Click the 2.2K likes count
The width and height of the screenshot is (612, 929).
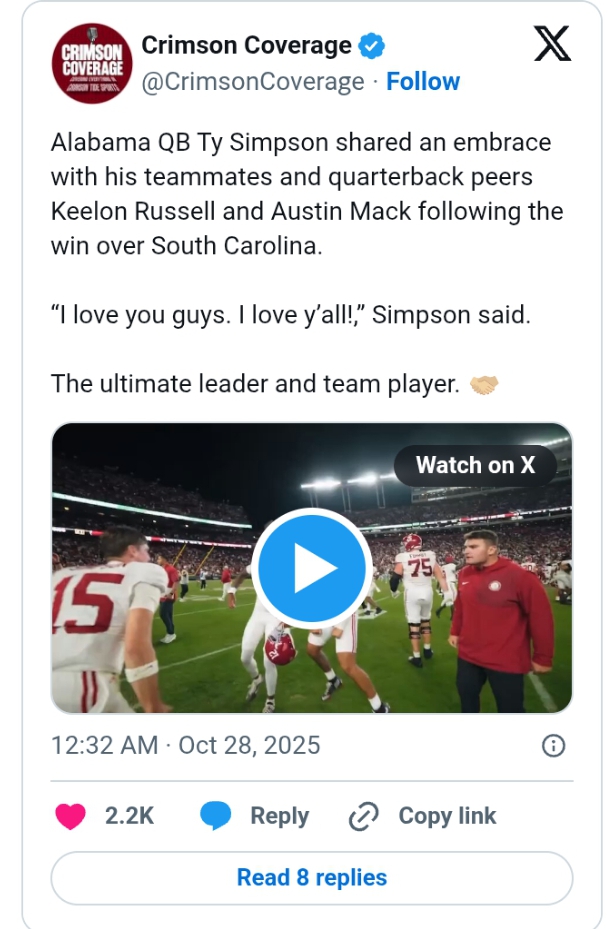[x=130, y=816]
